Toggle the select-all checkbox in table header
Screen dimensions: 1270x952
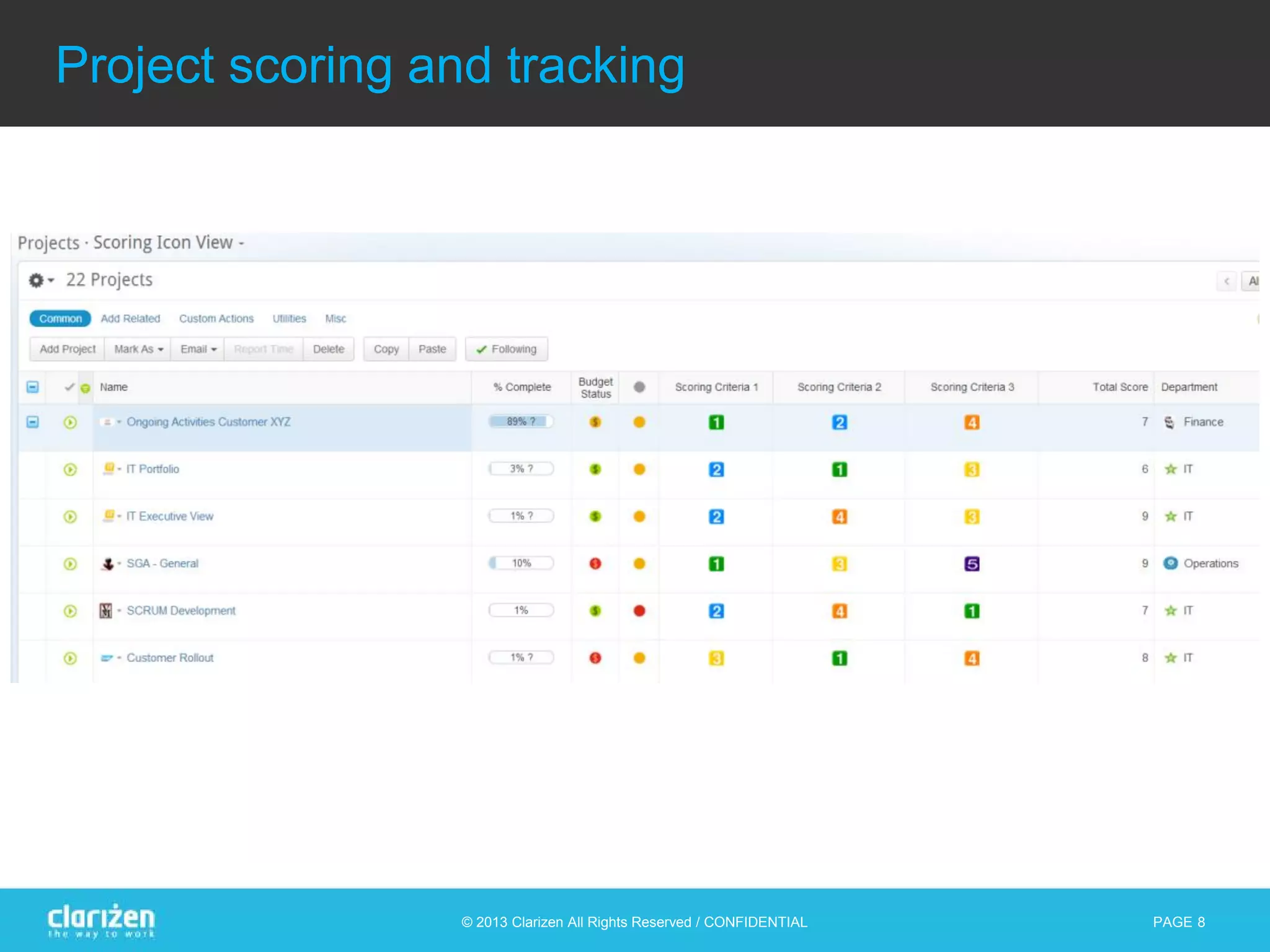33,387
